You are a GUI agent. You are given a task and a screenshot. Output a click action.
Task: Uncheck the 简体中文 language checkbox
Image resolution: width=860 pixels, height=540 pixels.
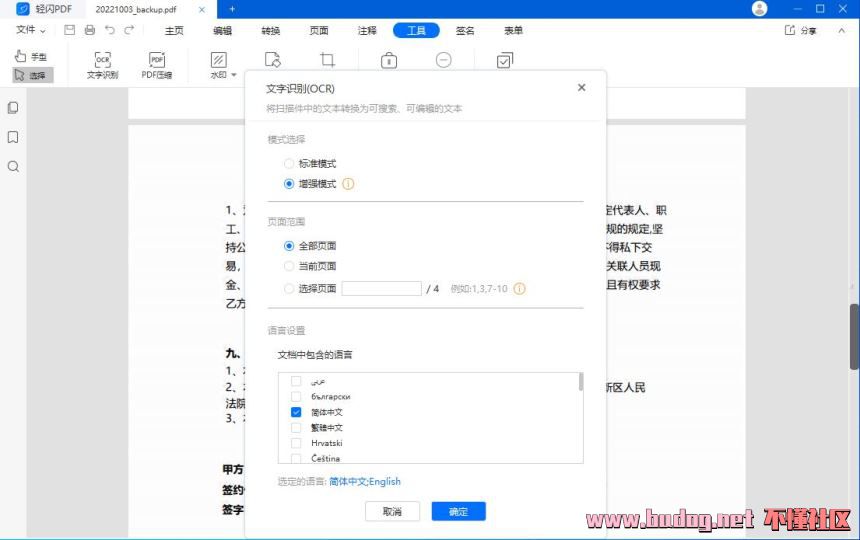coord(296,412)
